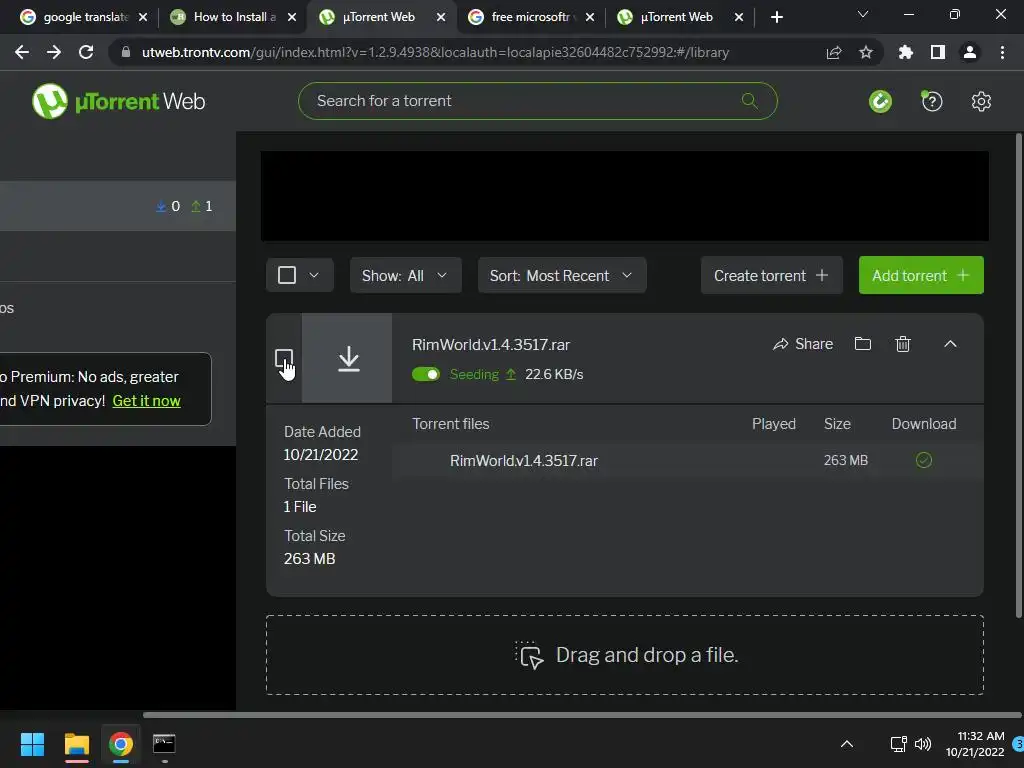The image size is (1024, 768).
Task: Show hidden system tray icons
Action: click(846, 744)
